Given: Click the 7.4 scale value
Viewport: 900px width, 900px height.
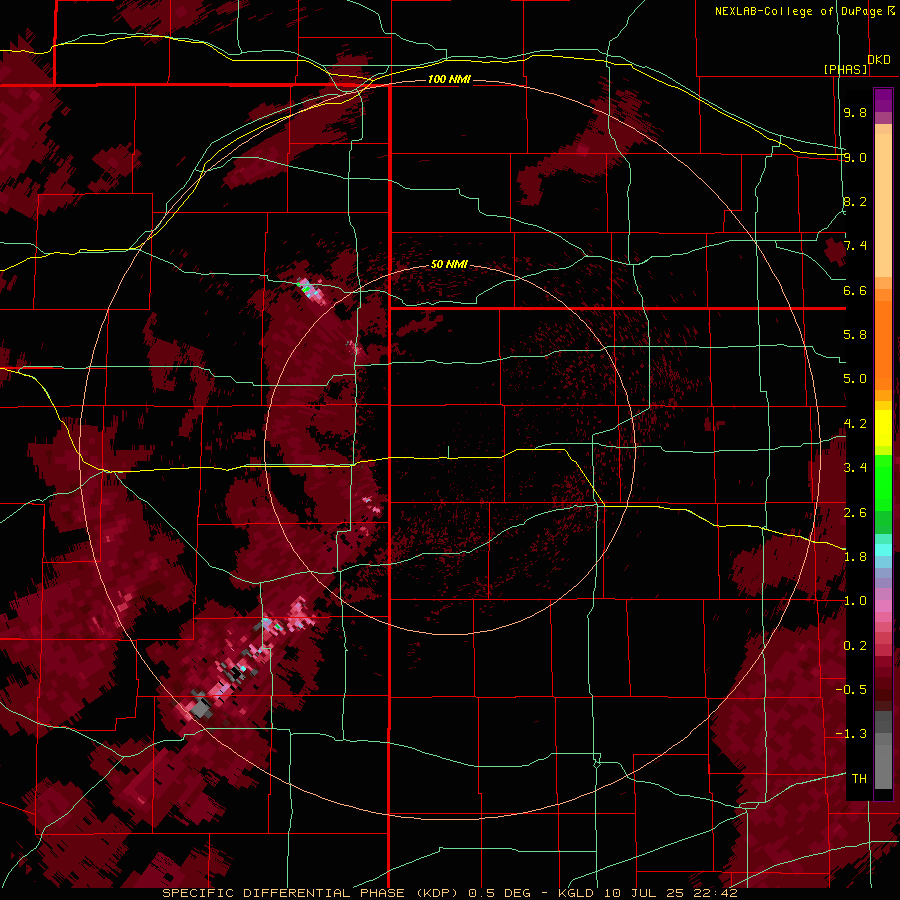Looking at the screenshot, I should click(855, 246).
